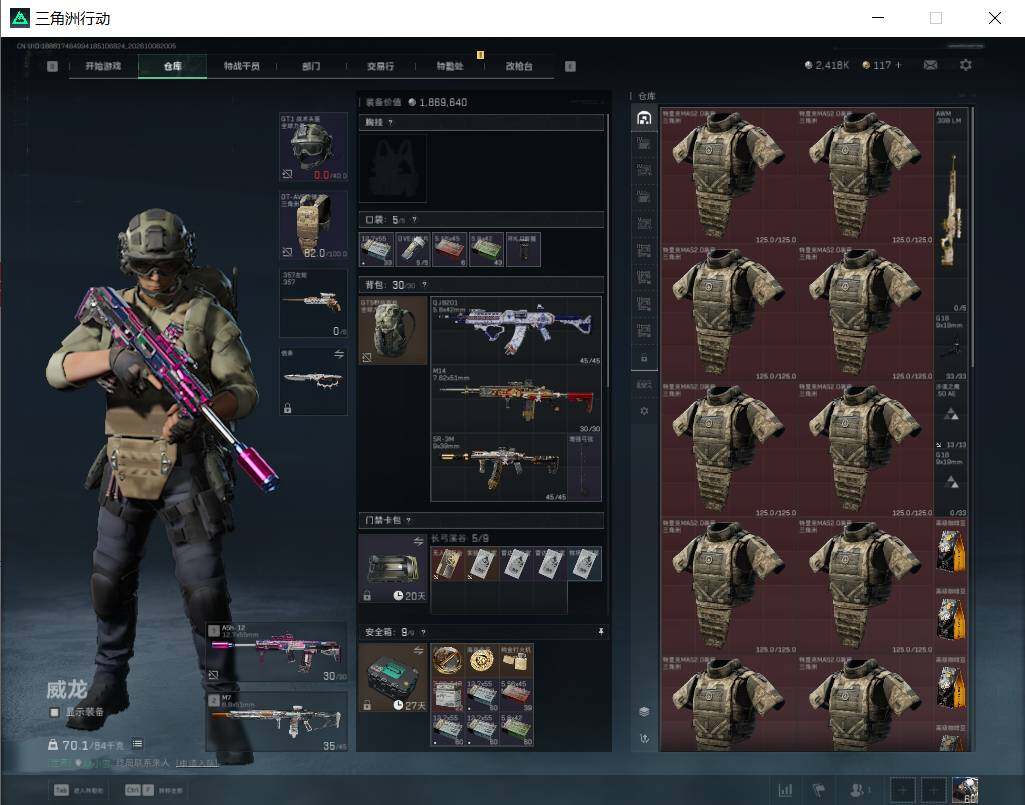
Task: Switch to the 交易行 tab
Action: (x=380, y=66)
